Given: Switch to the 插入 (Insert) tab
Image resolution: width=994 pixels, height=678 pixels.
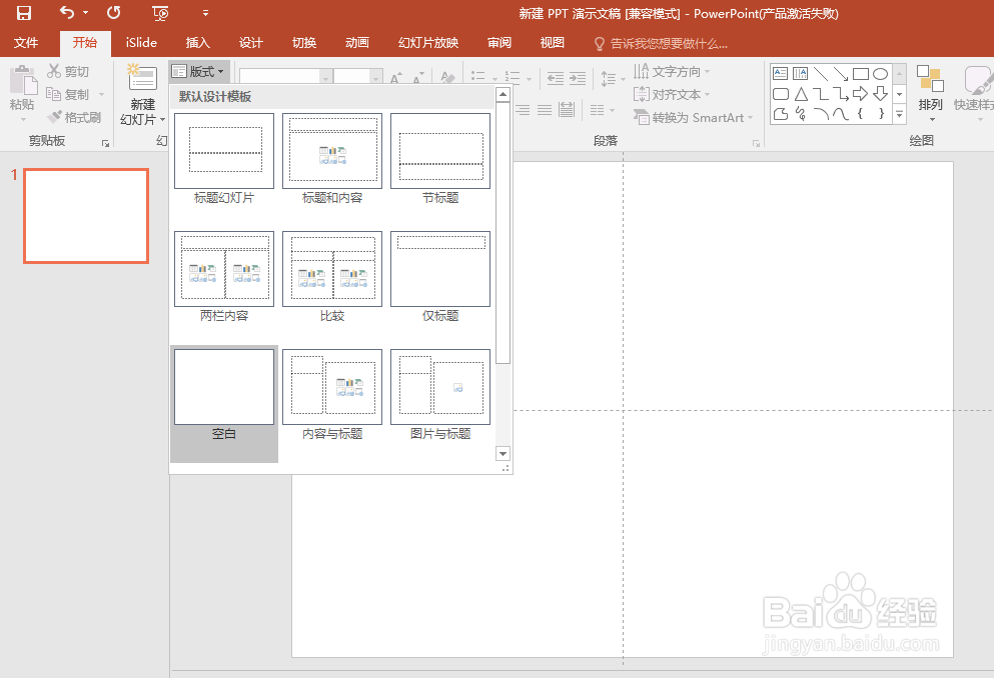Looking at the screenshot, I should pyautogui.click(x=197, y=42).
